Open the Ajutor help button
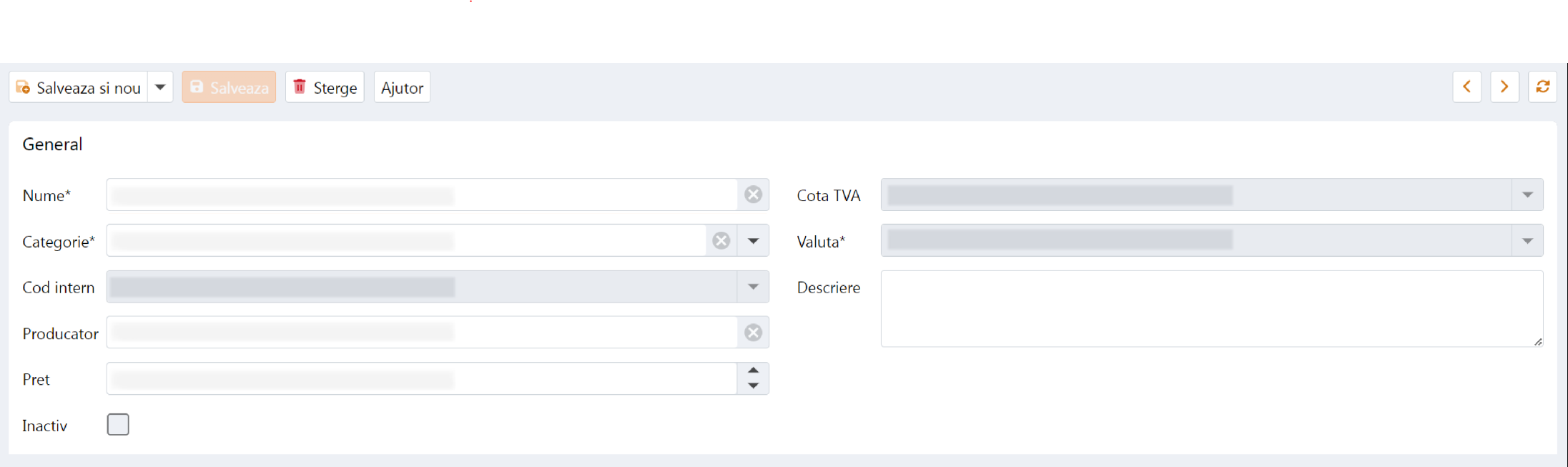 (402, 87)
